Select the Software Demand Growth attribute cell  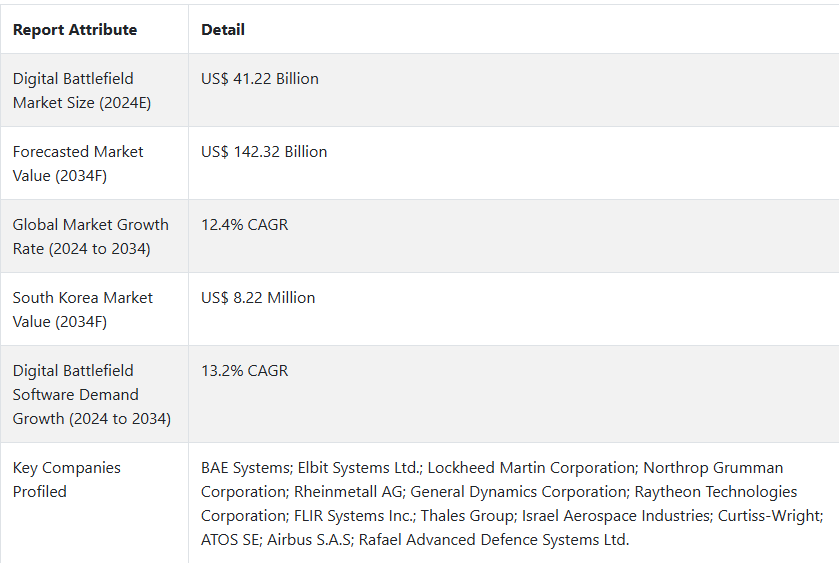91,394
